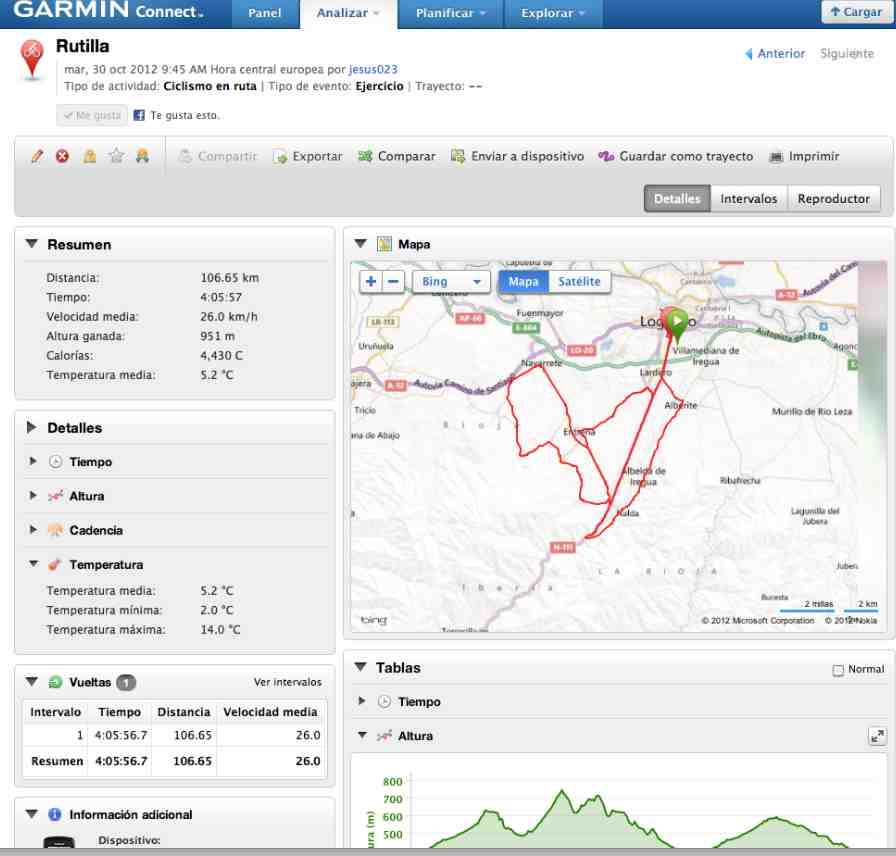Click the cycling activity pin icon

click(32, 59)
